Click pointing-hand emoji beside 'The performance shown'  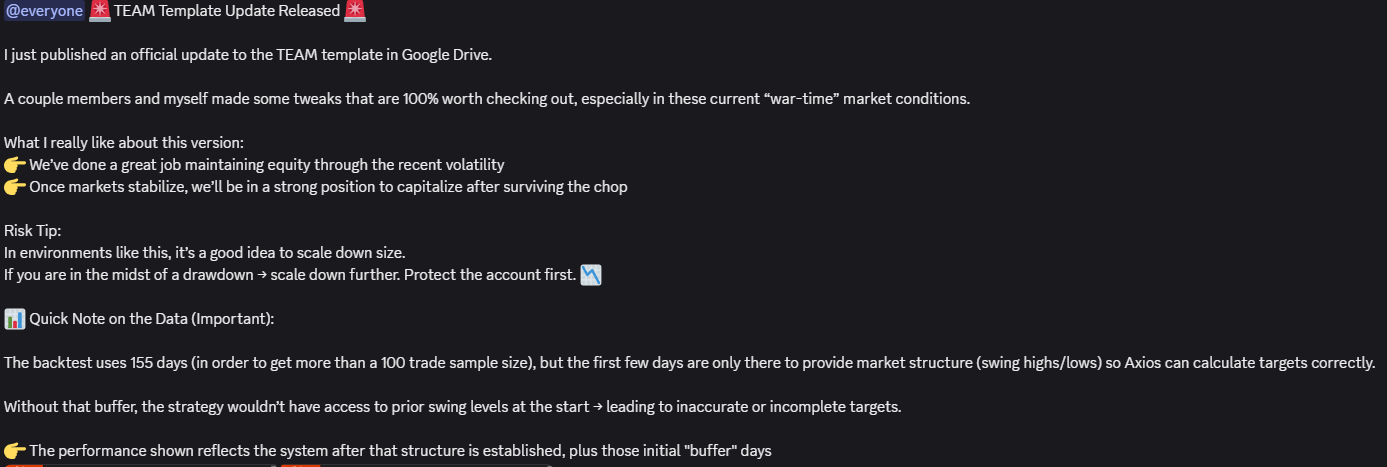click(14, 451)
